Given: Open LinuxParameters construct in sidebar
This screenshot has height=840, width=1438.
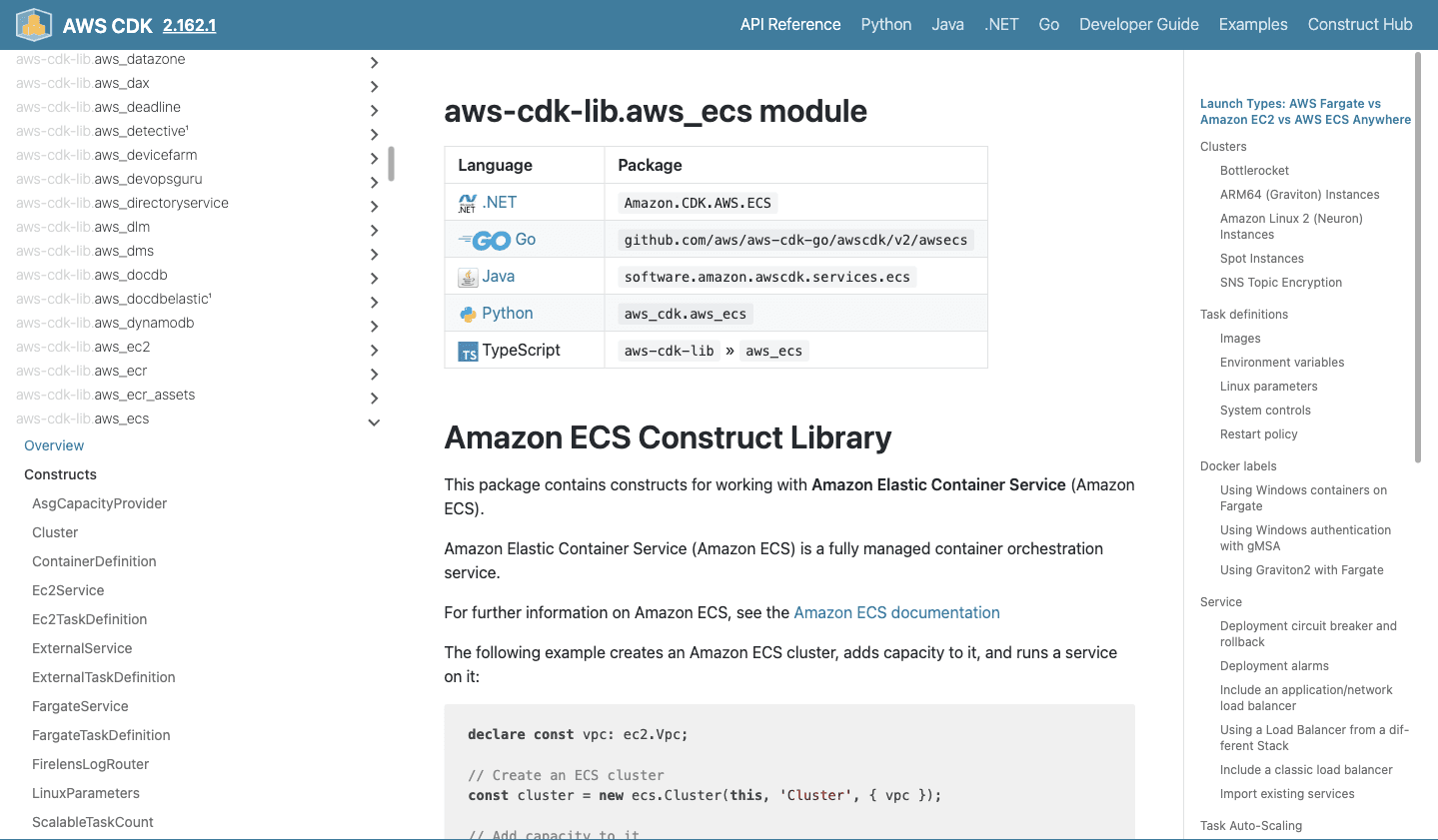Looking at the screenshot, I should pyautogui.click(x=86, y=794).
